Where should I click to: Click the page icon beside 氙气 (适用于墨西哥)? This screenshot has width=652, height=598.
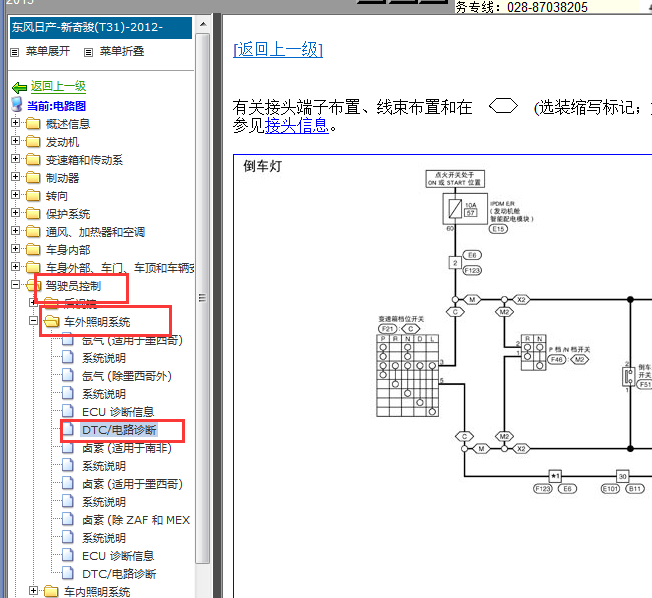point(68,340)
